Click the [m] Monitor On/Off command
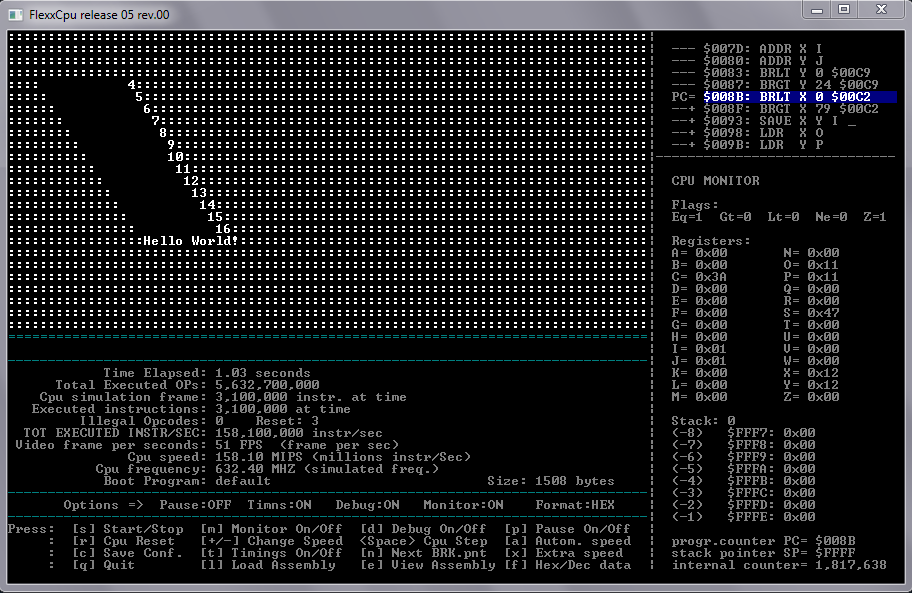Image resolution: width=912 pixels, height=593 pixels. 272,528
